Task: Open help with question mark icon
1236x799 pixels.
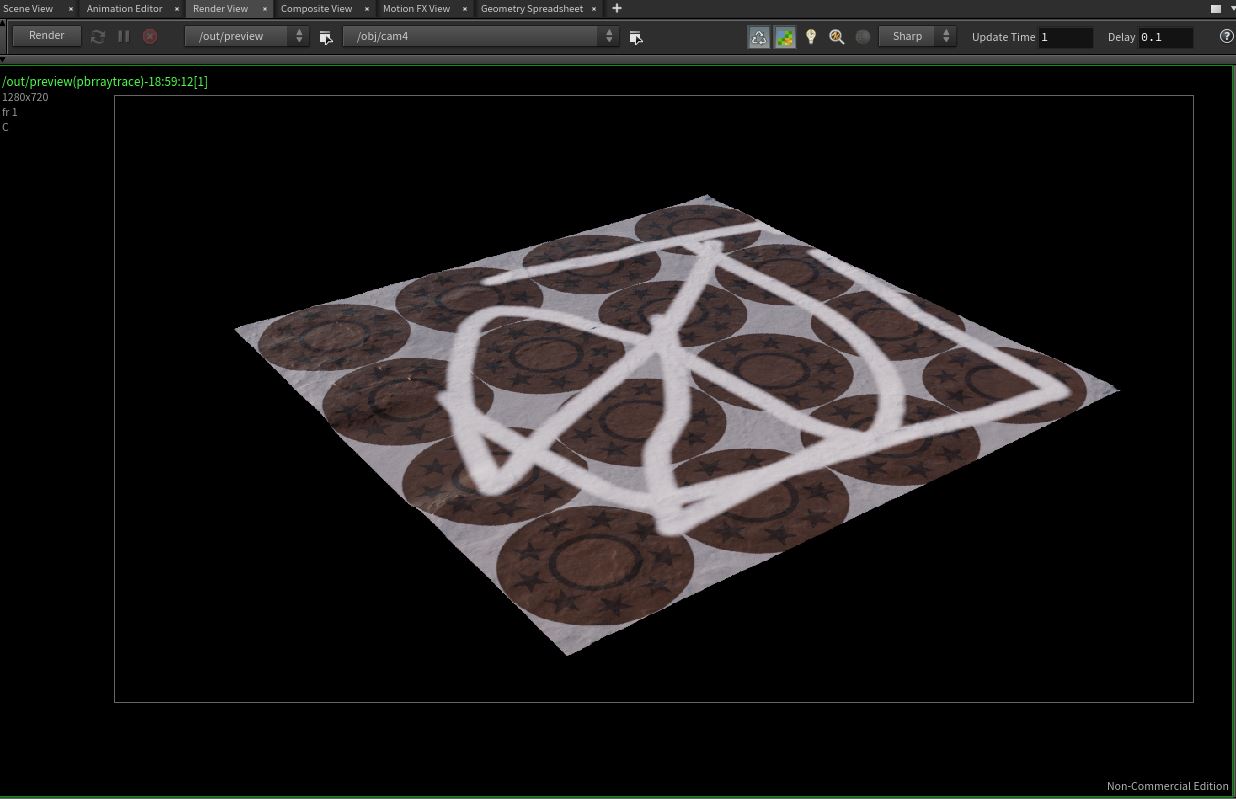Action: point(1227,36)
